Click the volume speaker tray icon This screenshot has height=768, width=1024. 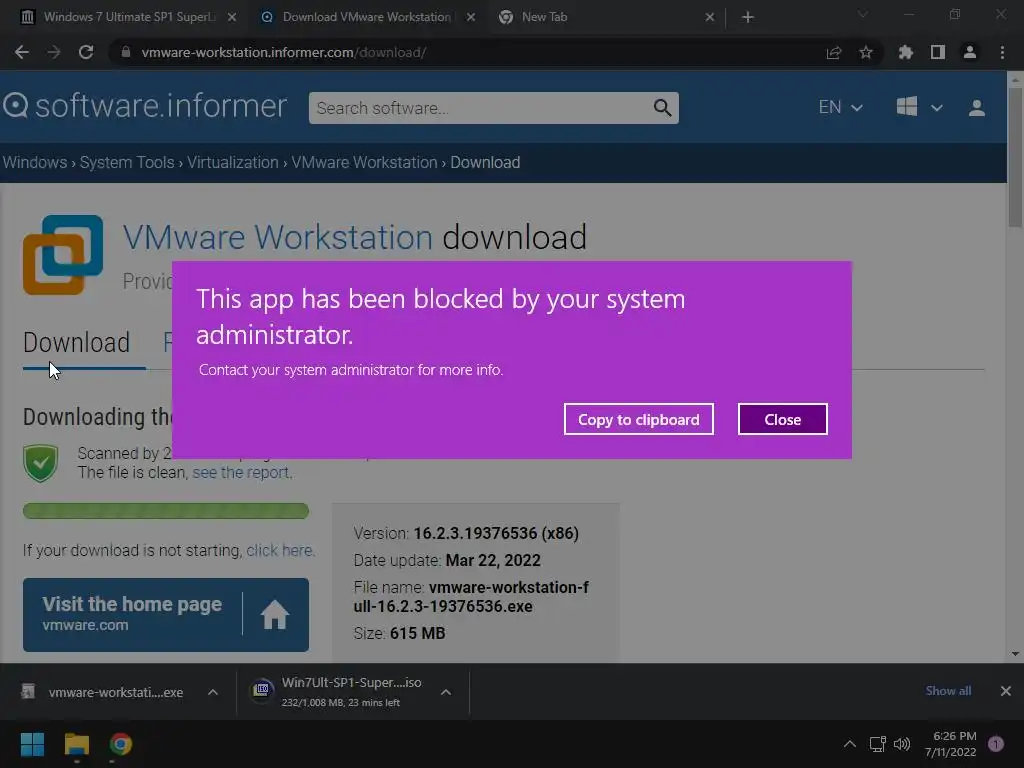click(902, 744)
